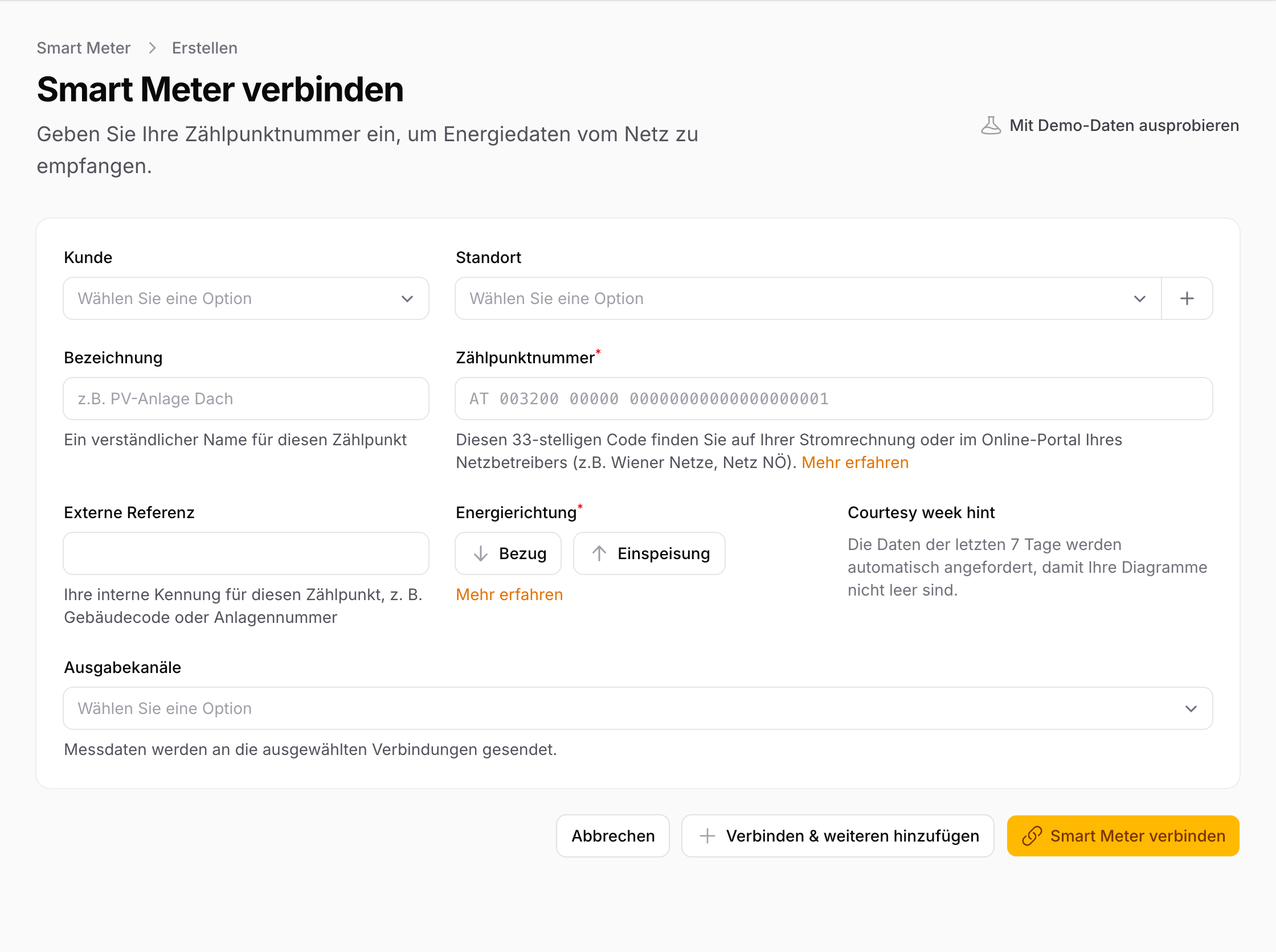Click the plus icon beside Standort dropdown
This screenshot has height=952, width=1276.
point(1187,298)
